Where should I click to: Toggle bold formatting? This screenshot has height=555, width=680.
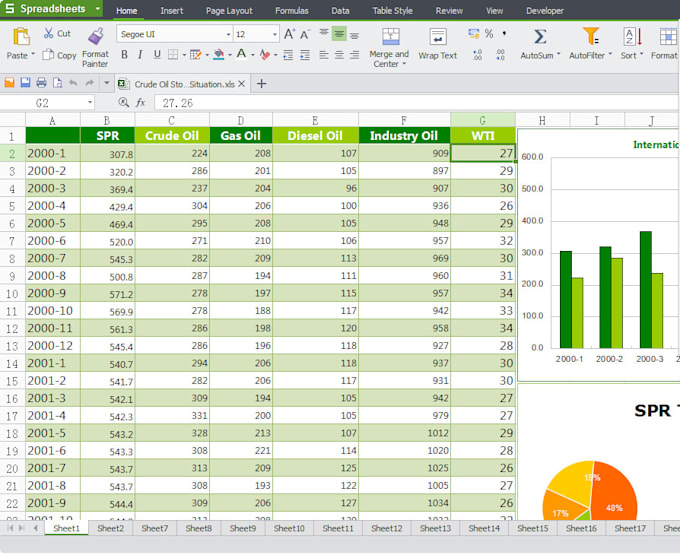point(124,55)
